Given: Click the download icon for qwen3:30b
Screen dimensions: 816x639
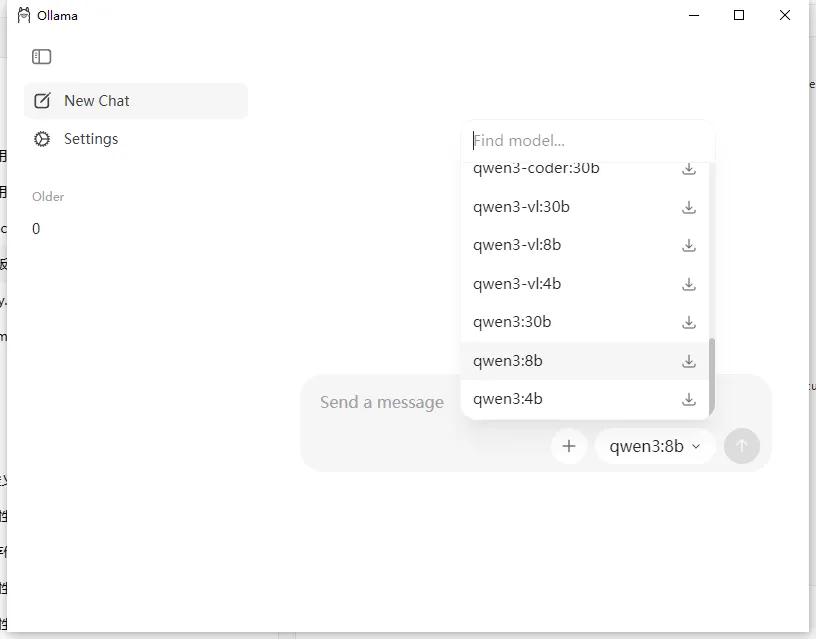Looking at the screenshot, I should pyautogui.click(x=688, y=322).
